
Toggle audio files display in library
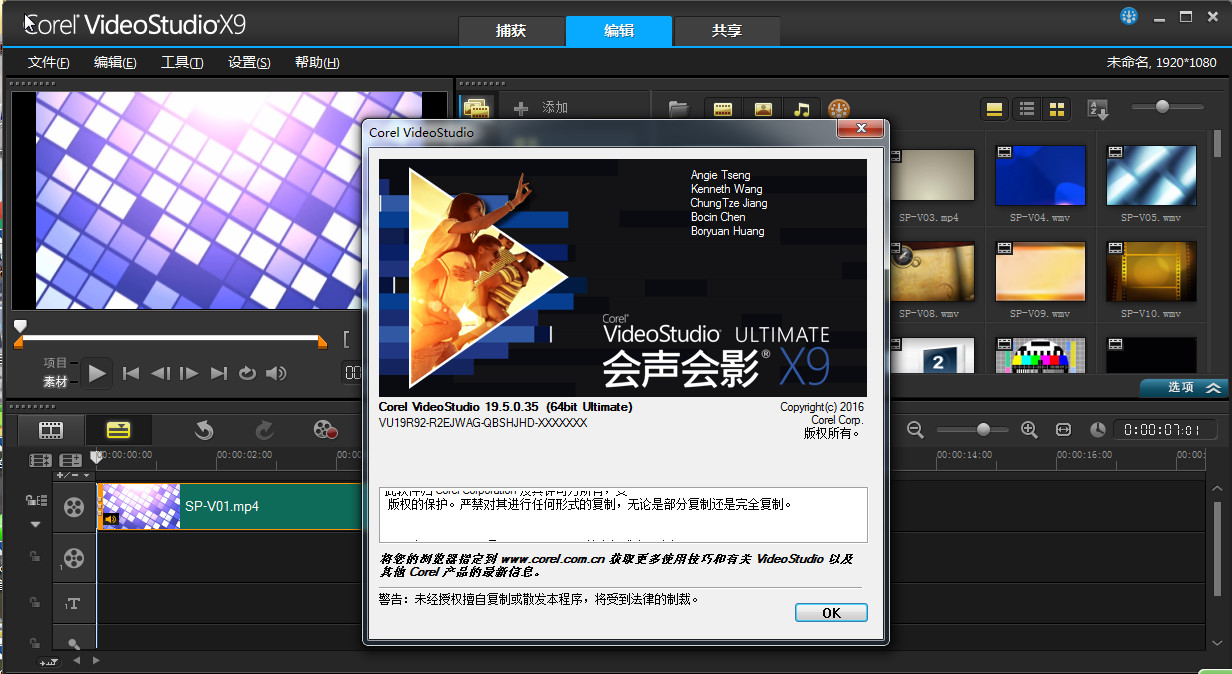point(802,109)
